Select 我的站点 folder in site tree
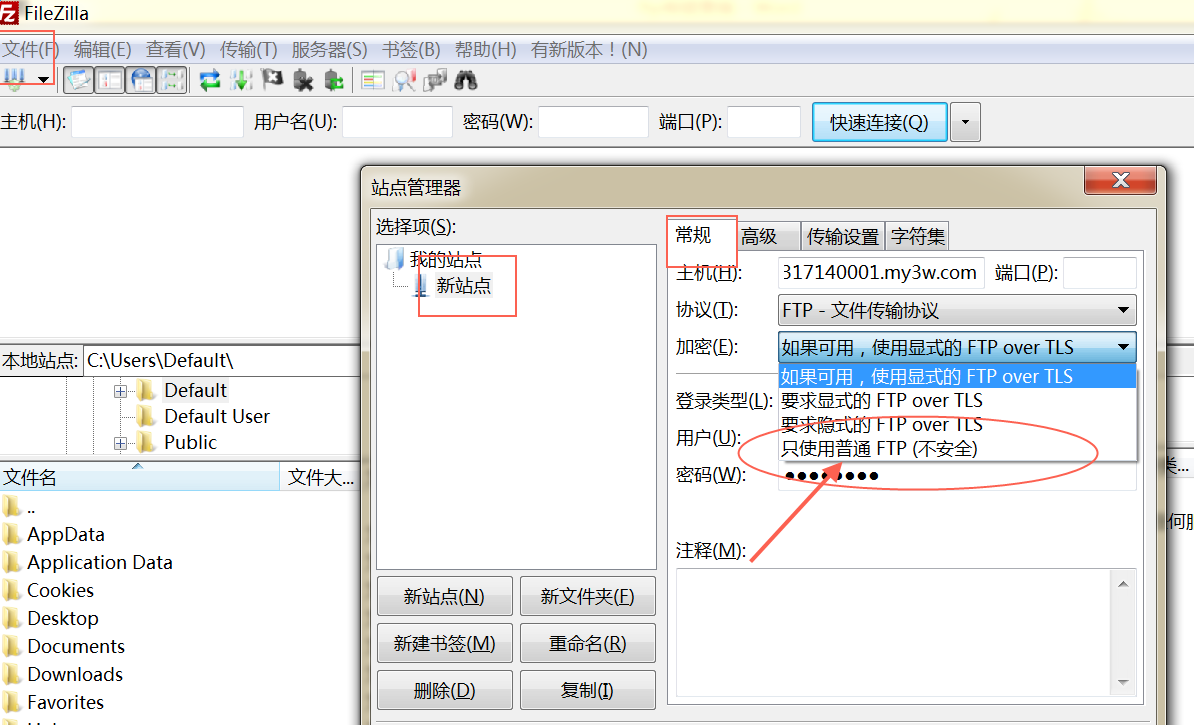This screenshot has width=1194, height=725. click(x=445, y=260)
